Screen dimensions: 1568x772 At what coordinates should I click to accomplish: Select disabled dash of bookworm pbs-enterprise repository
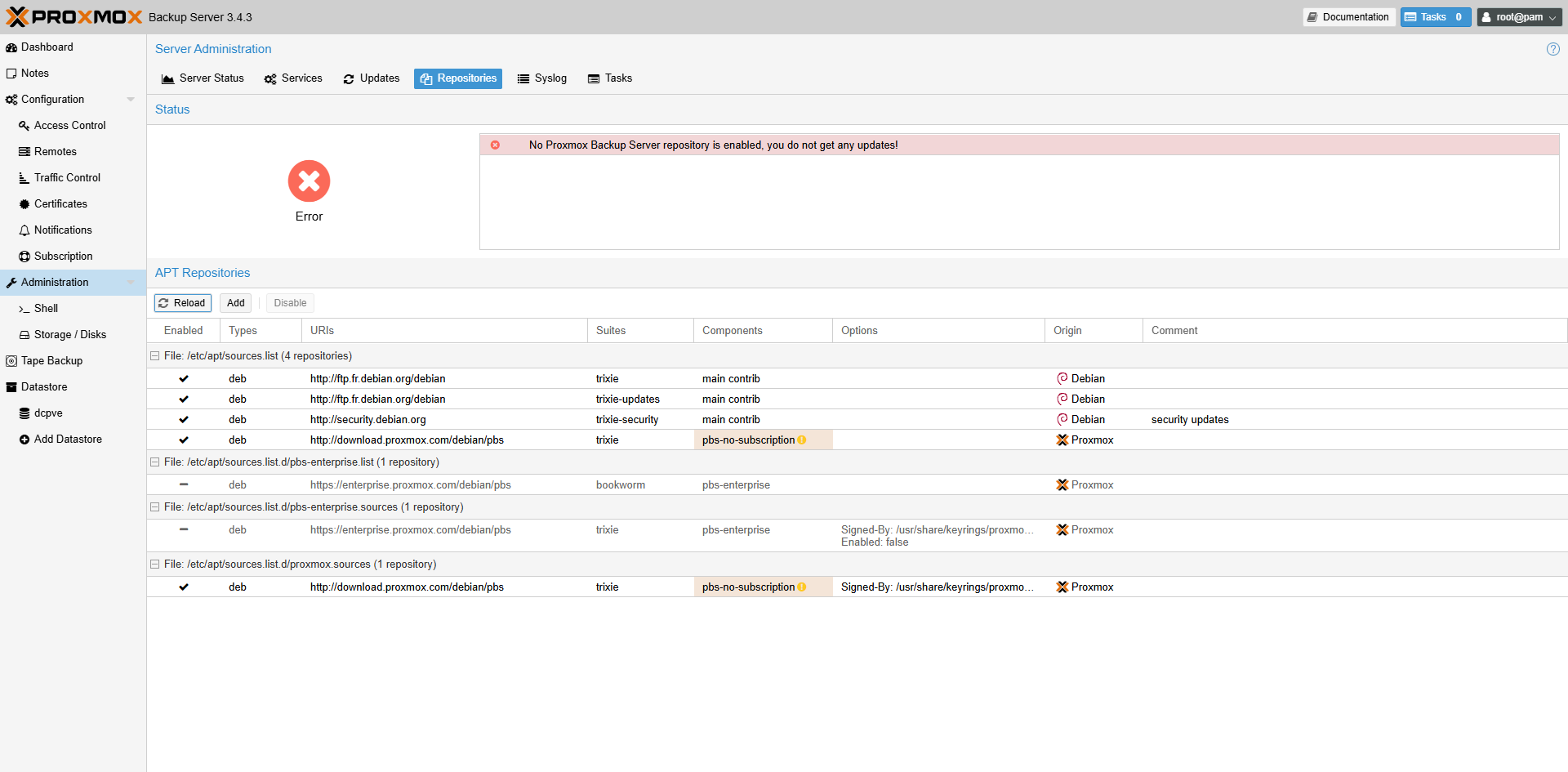[184, 484]
